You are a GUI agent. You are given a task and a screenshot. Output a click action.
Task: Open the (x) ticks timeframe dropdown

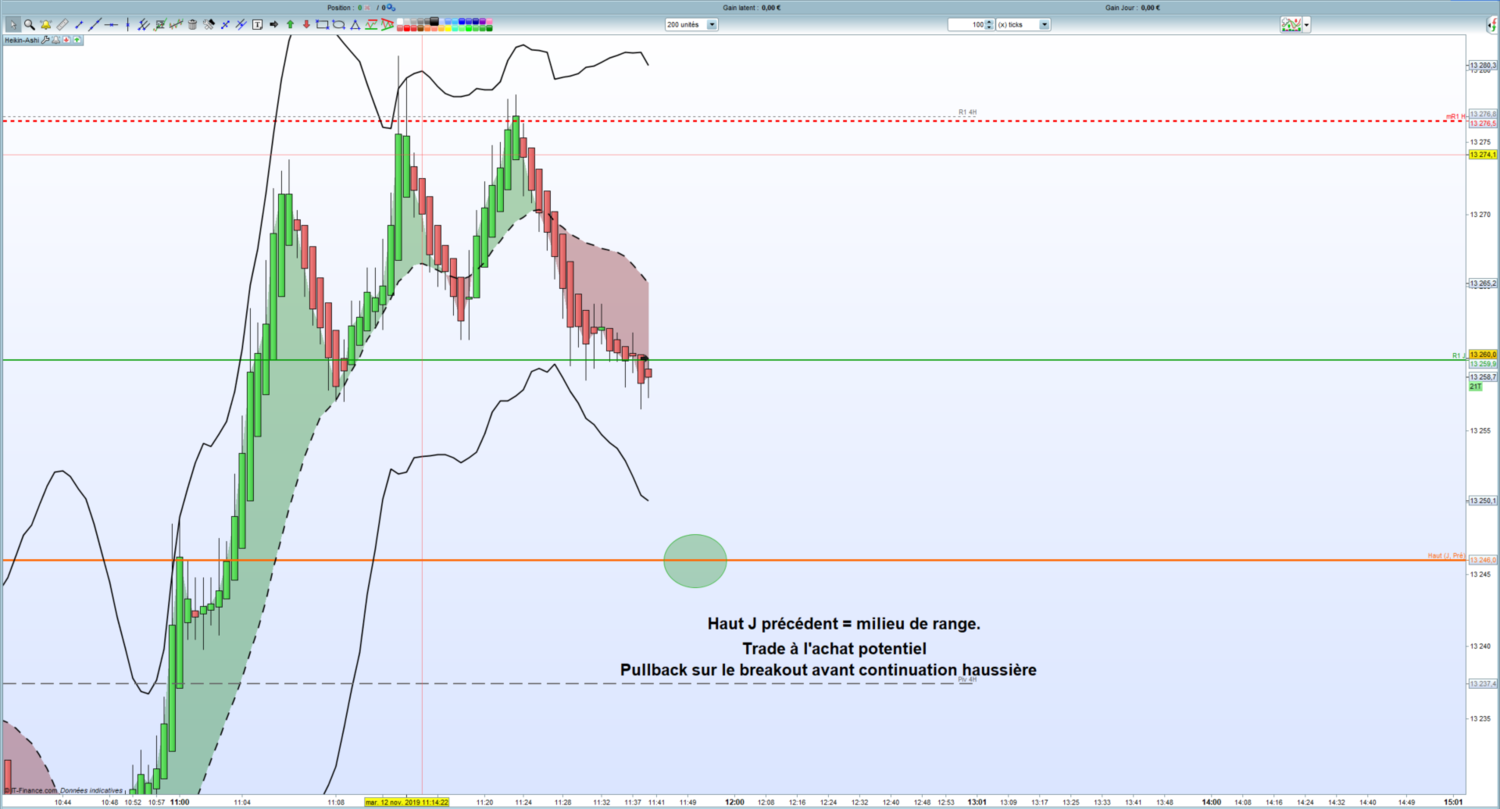pos(1023,24)
